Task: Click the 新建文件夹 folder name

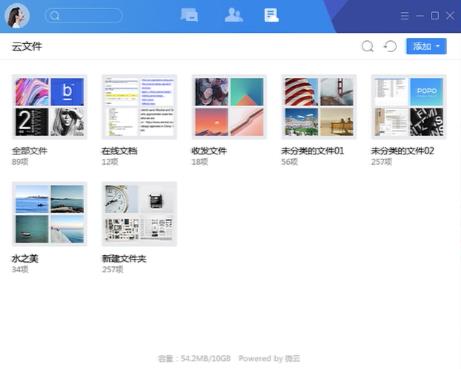Action: pyautogui.click(x=124, y=258)
